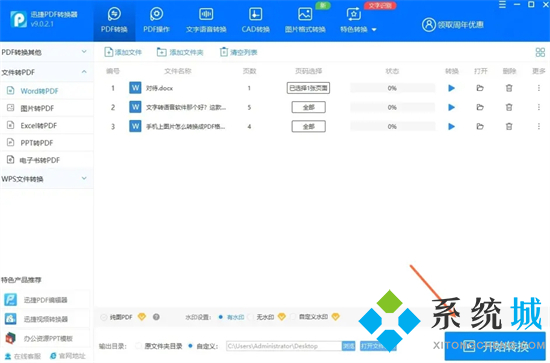Click the Word icon of 对待.docx
The height and width of the screenshot is (363, 550).
pyautogui.click(x=135, y=88)
